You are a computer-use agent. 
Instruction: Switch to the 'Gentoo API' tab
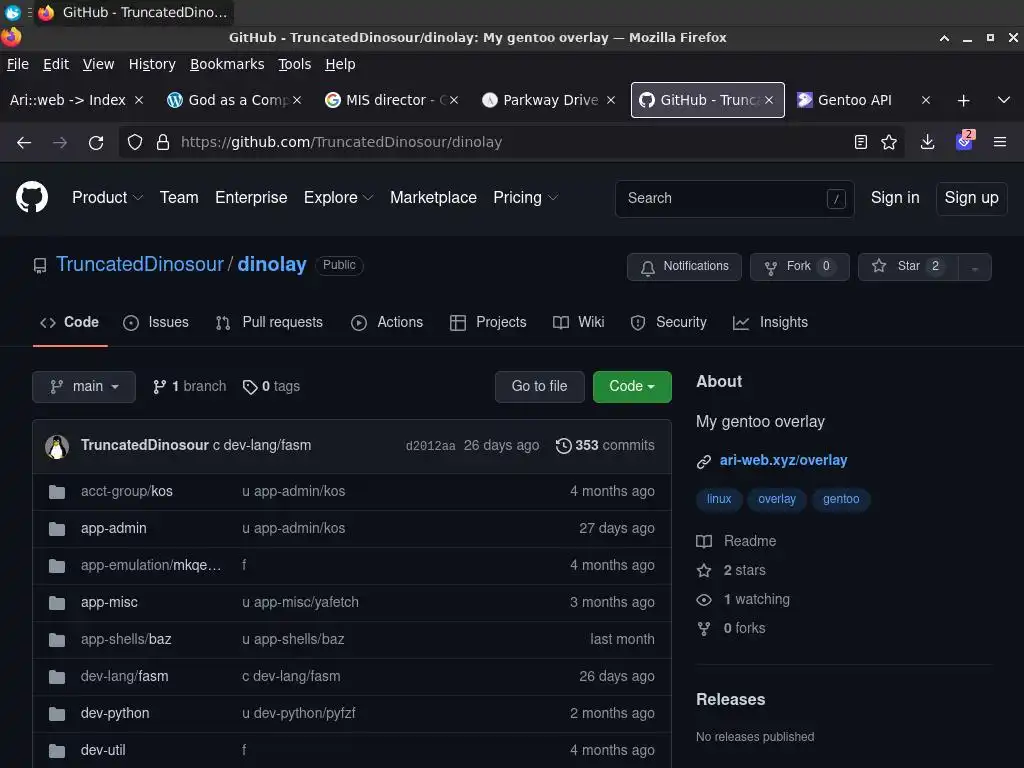[x=855, y=100]
